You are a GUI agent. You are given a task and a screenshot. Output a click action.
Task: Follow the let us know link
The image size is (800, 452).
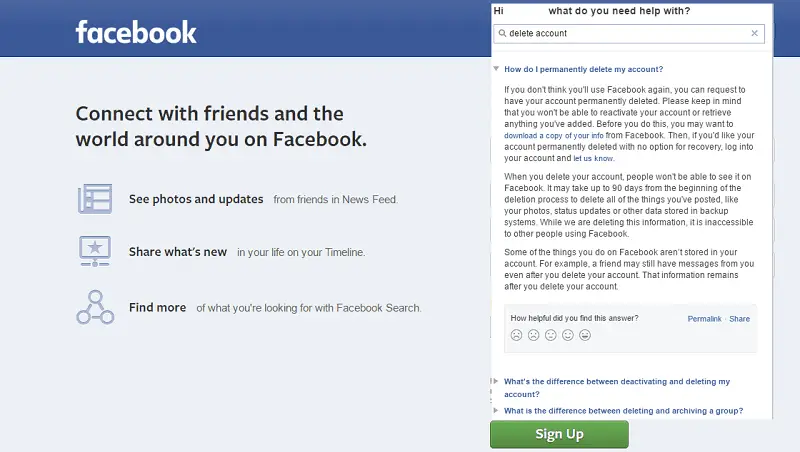[593, 159]
